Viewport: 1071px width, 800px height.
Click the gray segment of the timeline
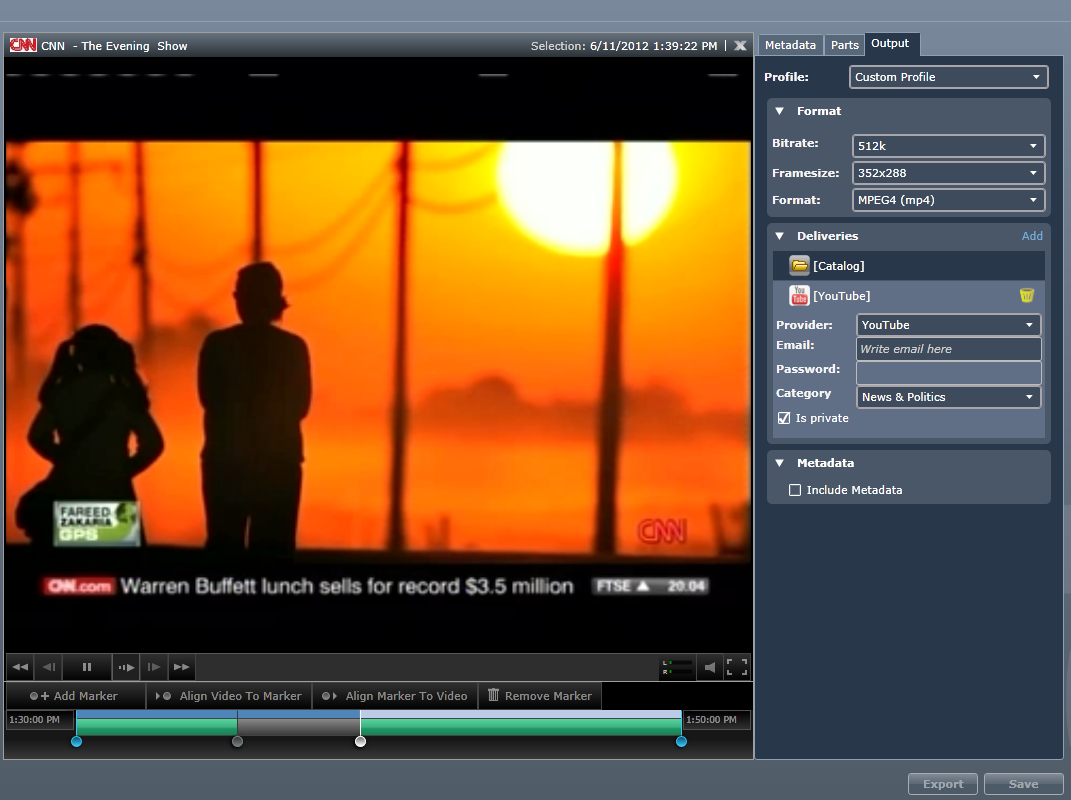pyautogui.click(x=298, y=726)
